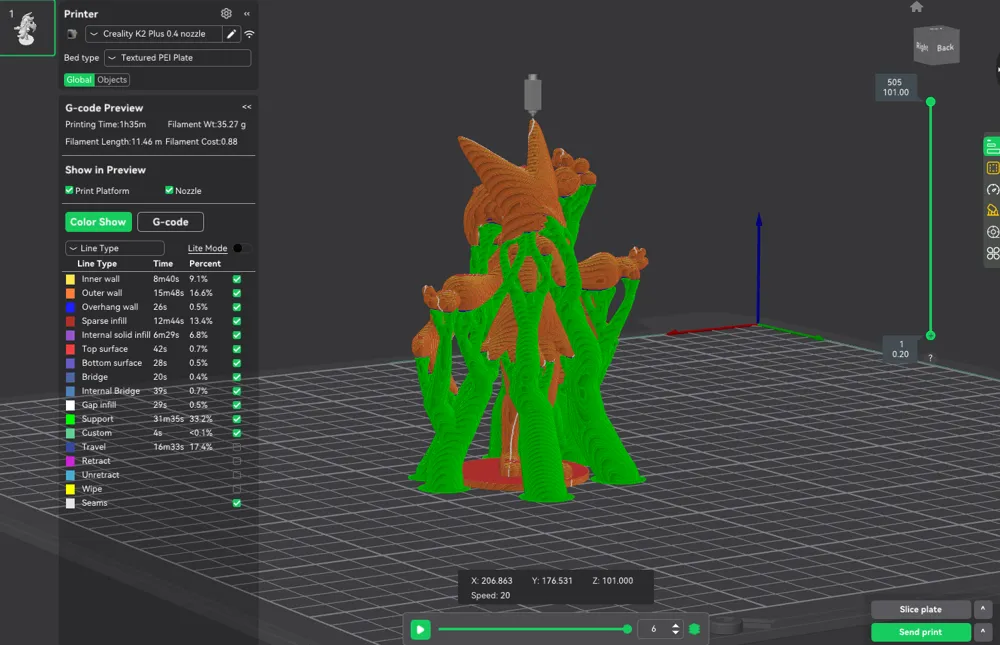Click the Inner wall yellow color swatch
Viewport: 1000px width, 645px height.
[70, 279]
